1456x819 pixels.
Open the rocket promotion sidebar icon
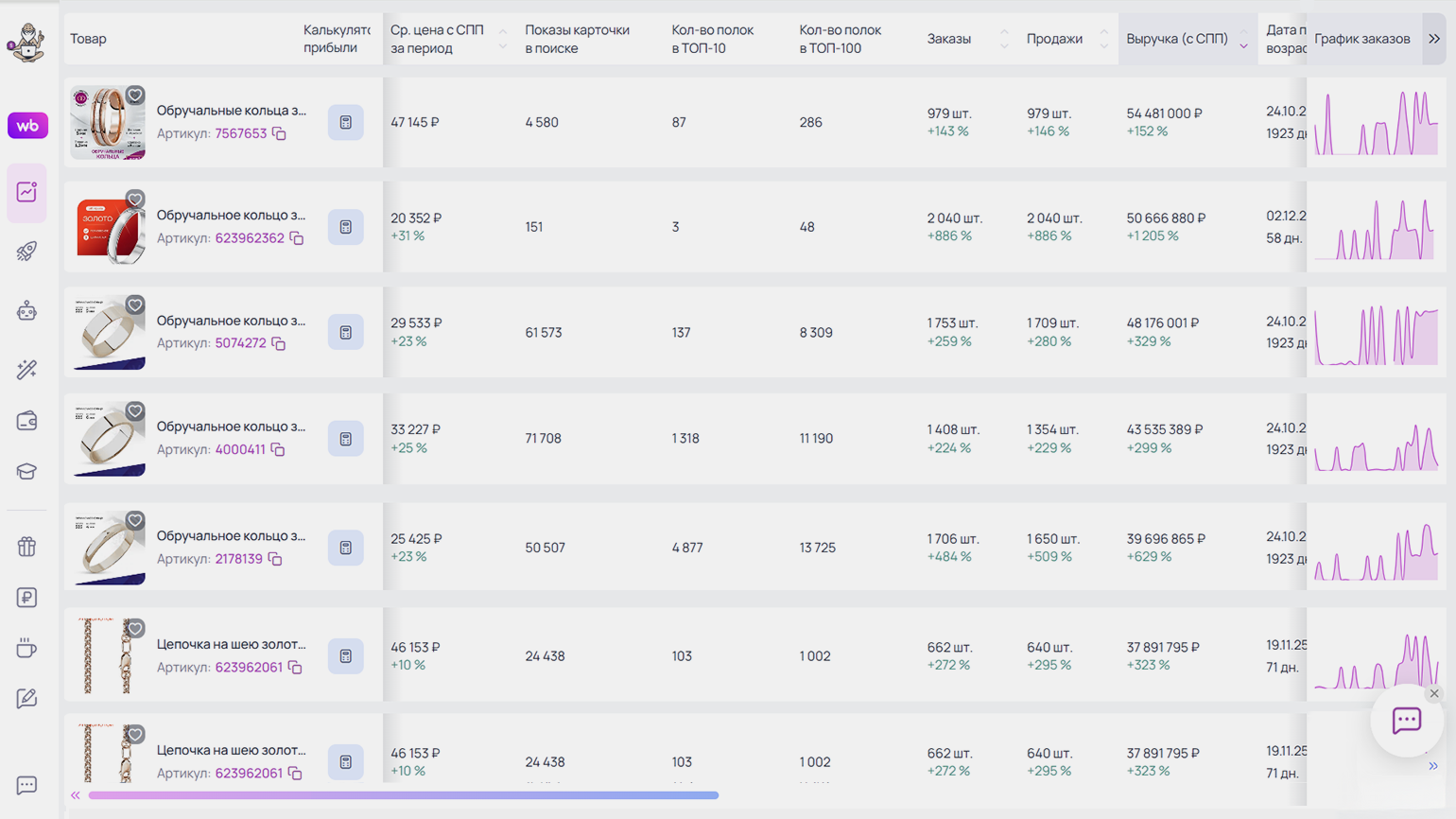(26, 252)
